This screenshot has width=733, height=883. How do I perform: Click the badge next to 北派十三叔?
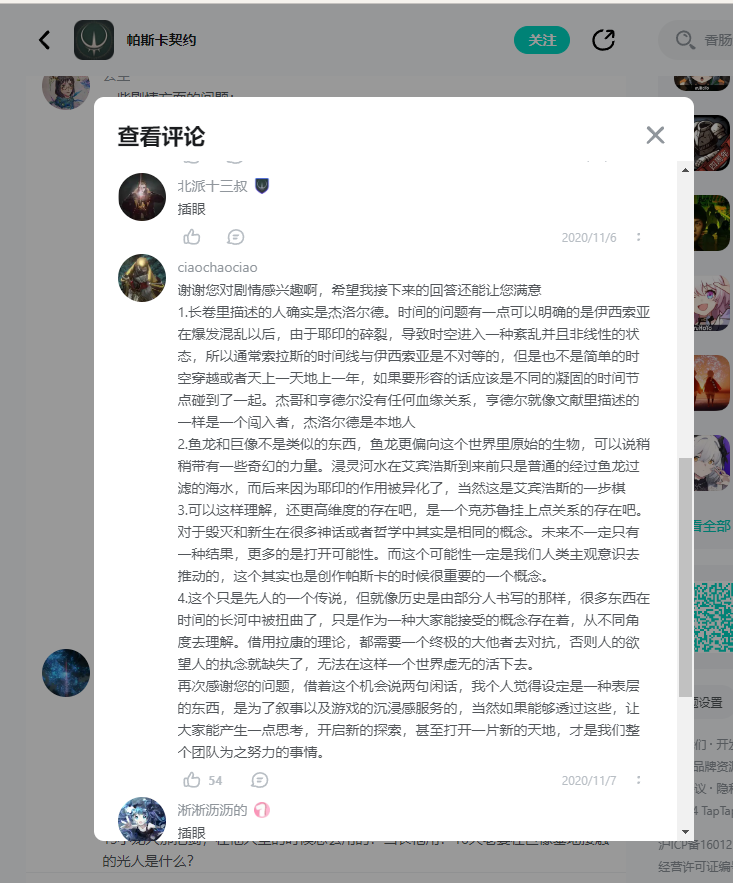click(262, 186)
